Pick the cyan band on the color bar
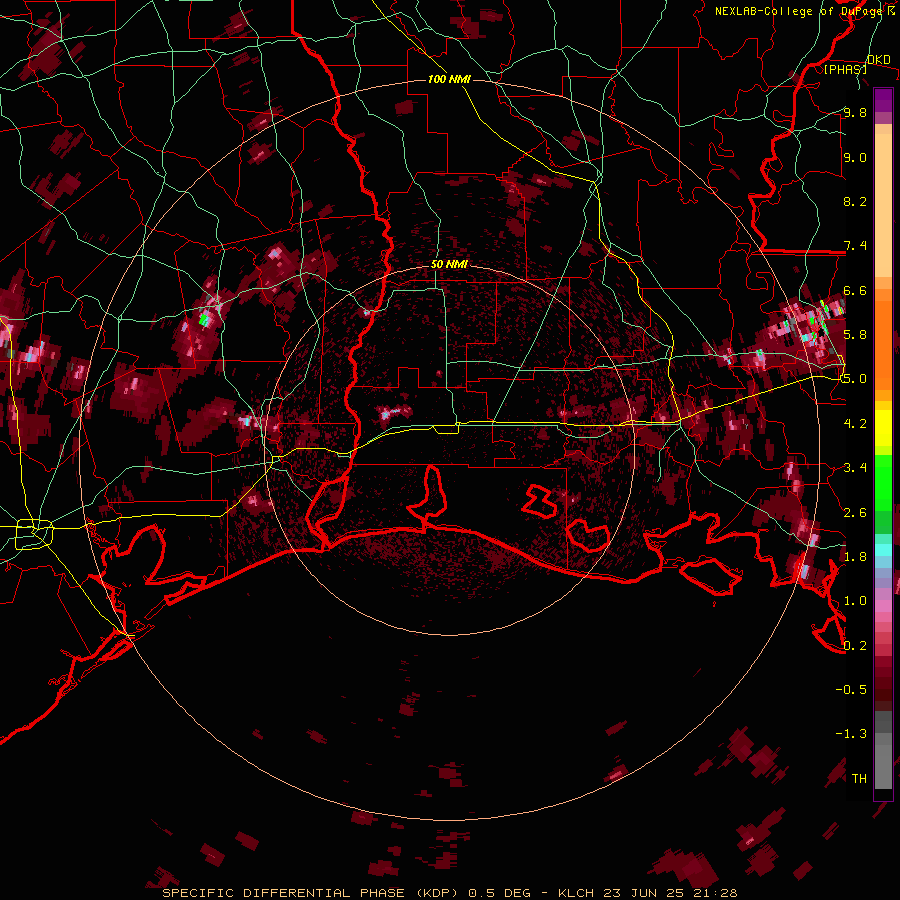900x900 pixels. pyautogui.click(x=883, y=550)
